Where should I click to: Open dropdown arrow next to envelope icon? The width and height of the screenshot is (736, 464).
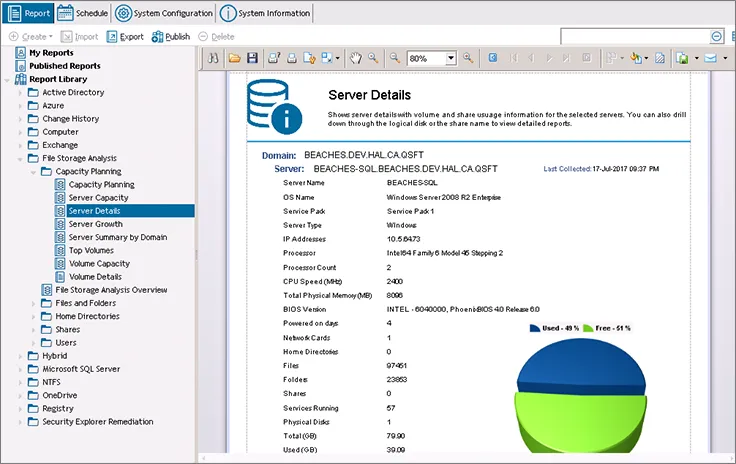click(x=725, y=58)
